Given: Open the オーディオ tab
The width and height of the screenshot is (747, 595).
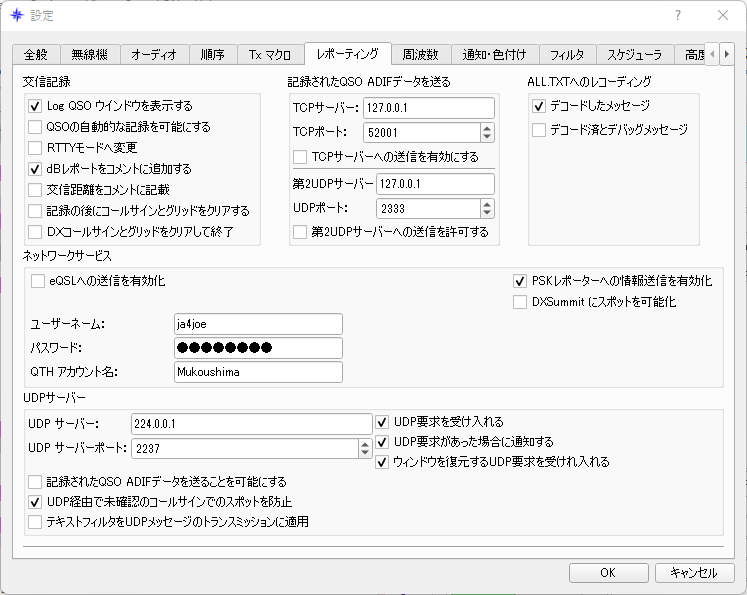Looking at the screenshot, I should [154, 55].
